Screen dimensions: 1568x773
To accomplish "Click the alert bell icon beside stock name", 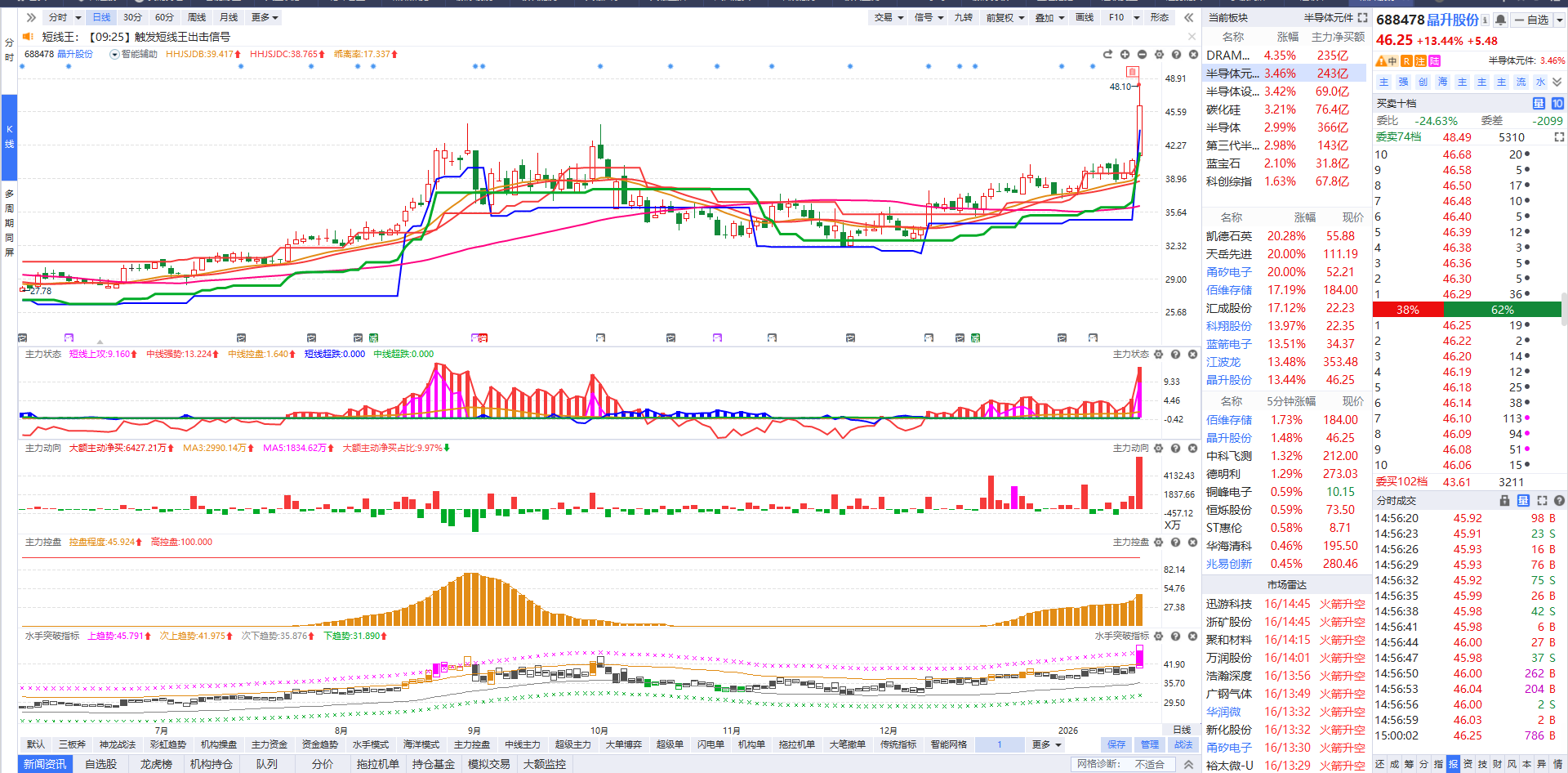I will pos(1500,20).
